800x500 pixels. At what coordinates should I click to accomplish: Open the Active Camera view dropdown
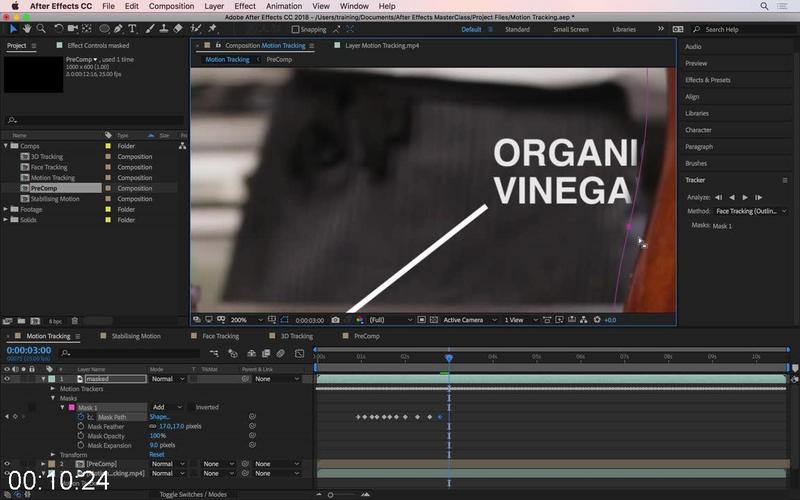tap(469, 320)
